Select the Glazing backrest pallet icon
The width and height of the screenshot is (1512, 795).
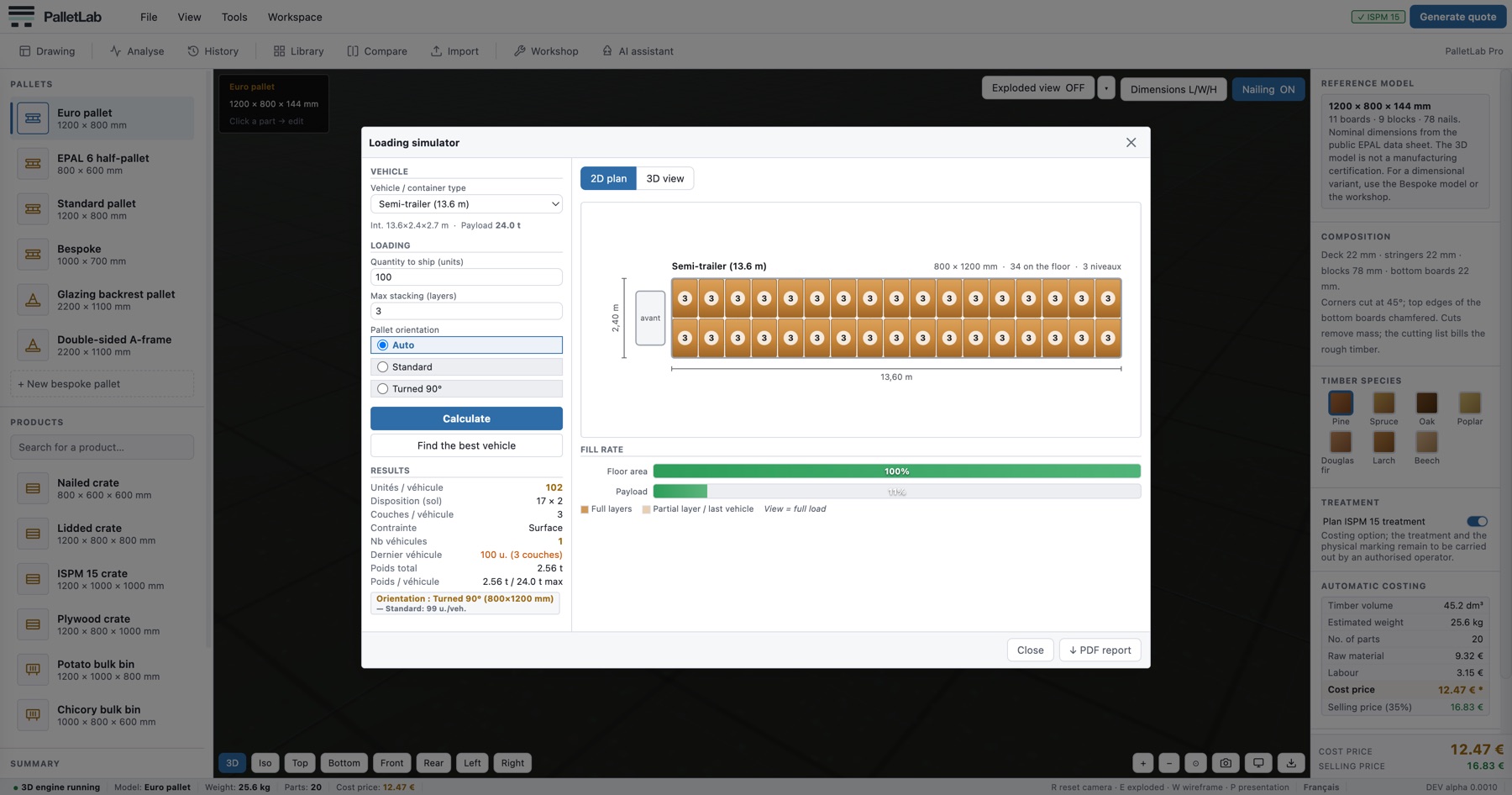click(x=33, y=300)
